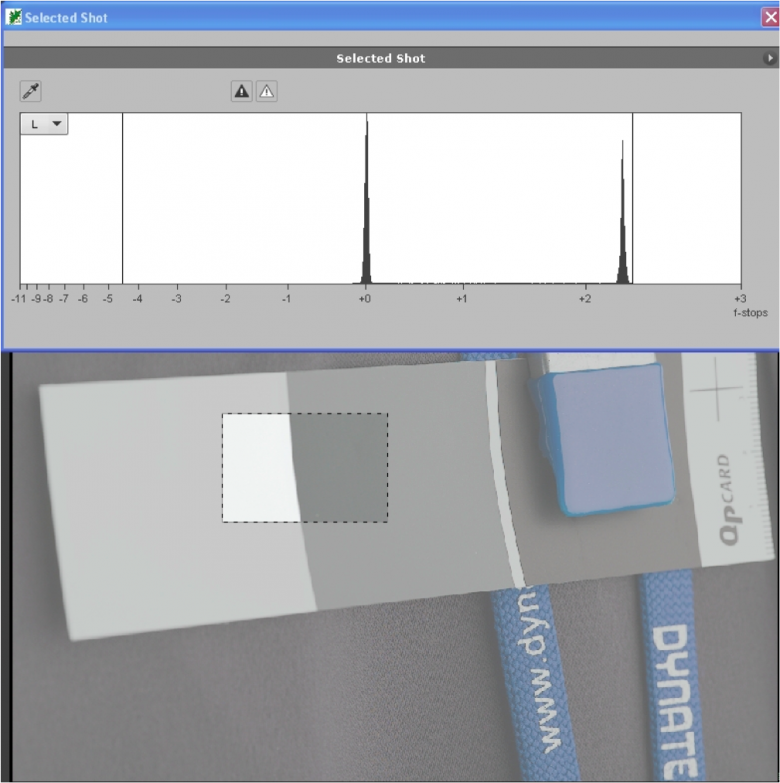780x783 pixels.
Task: Click the +1 axis label
Action: pos(461,299)
